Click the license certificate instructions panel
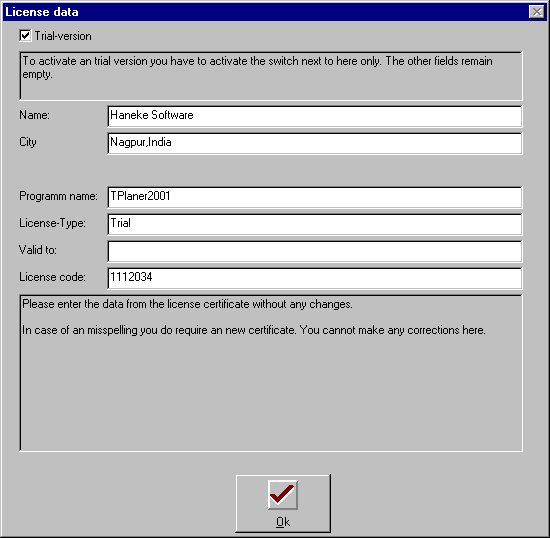Viewport: 550px width, 538px height. [271, 373]
